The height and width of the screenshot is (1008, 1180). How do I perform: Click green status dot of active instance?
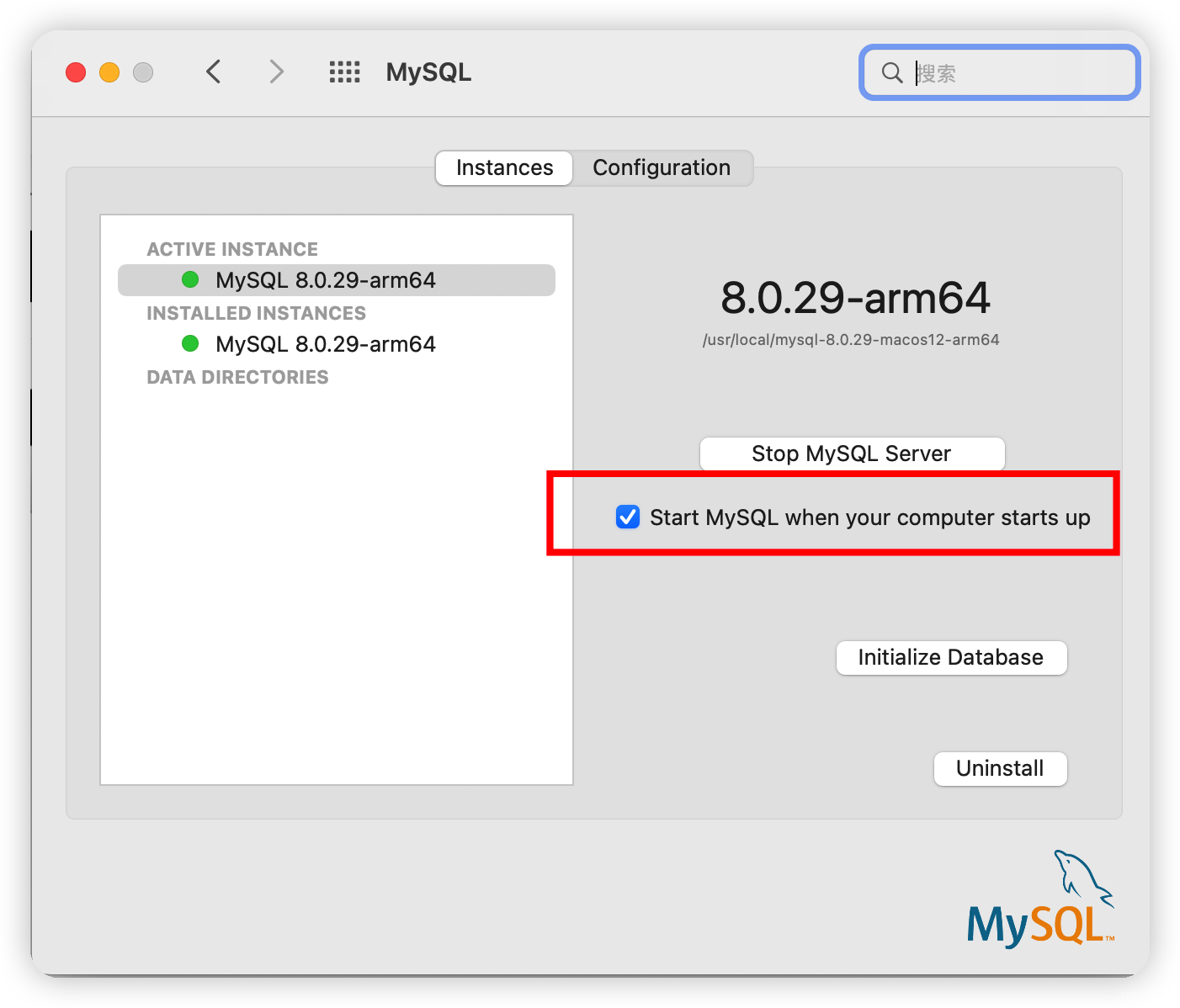click(x=190, y=279)
